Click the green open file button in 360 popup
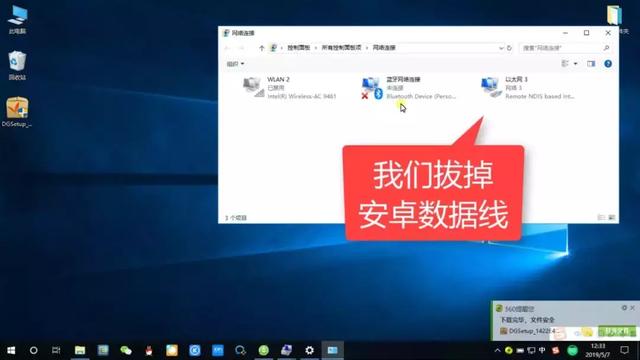 [x=617, y=331]
